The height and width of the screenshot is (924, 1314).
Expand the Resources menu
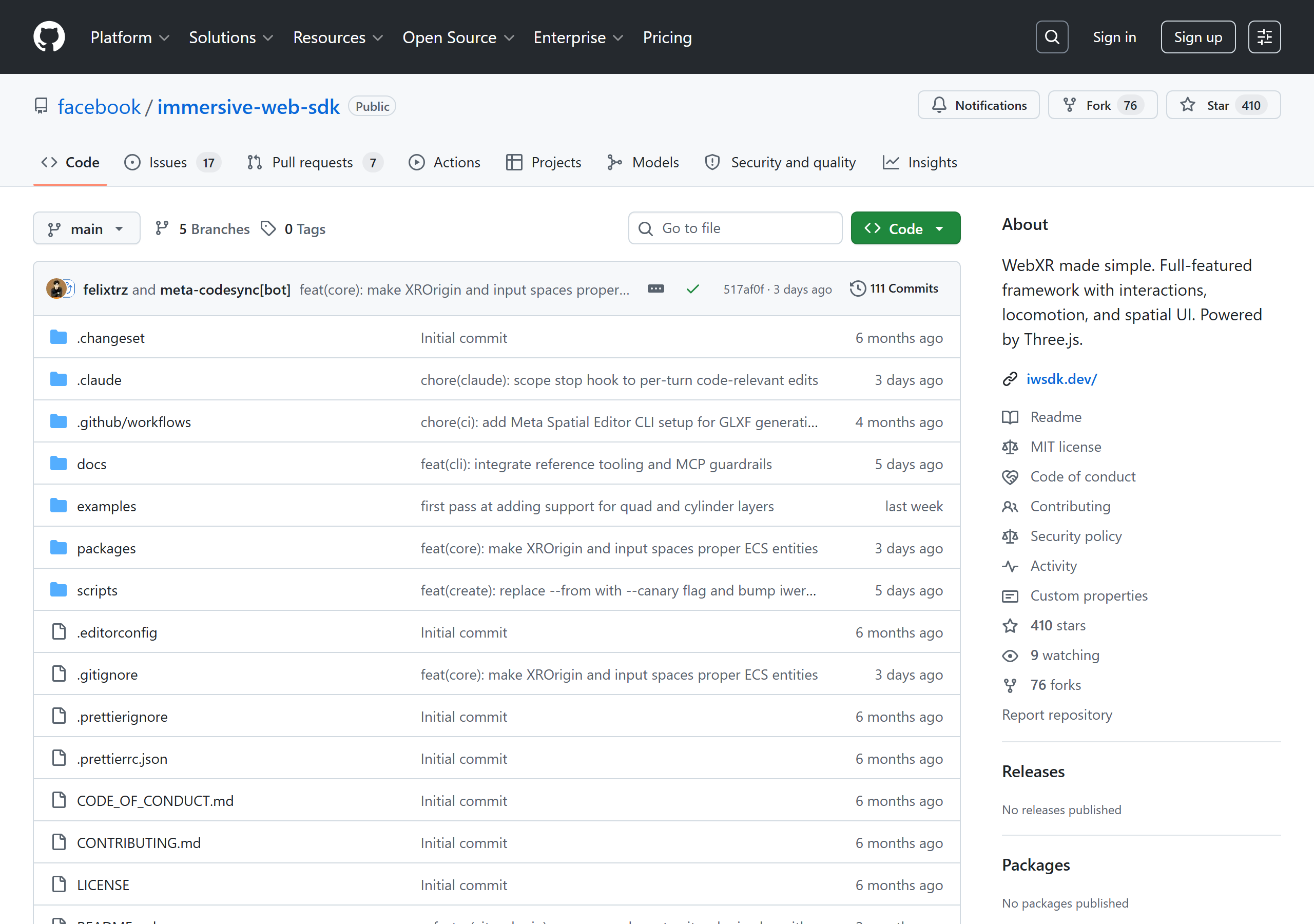coord(338,37)
